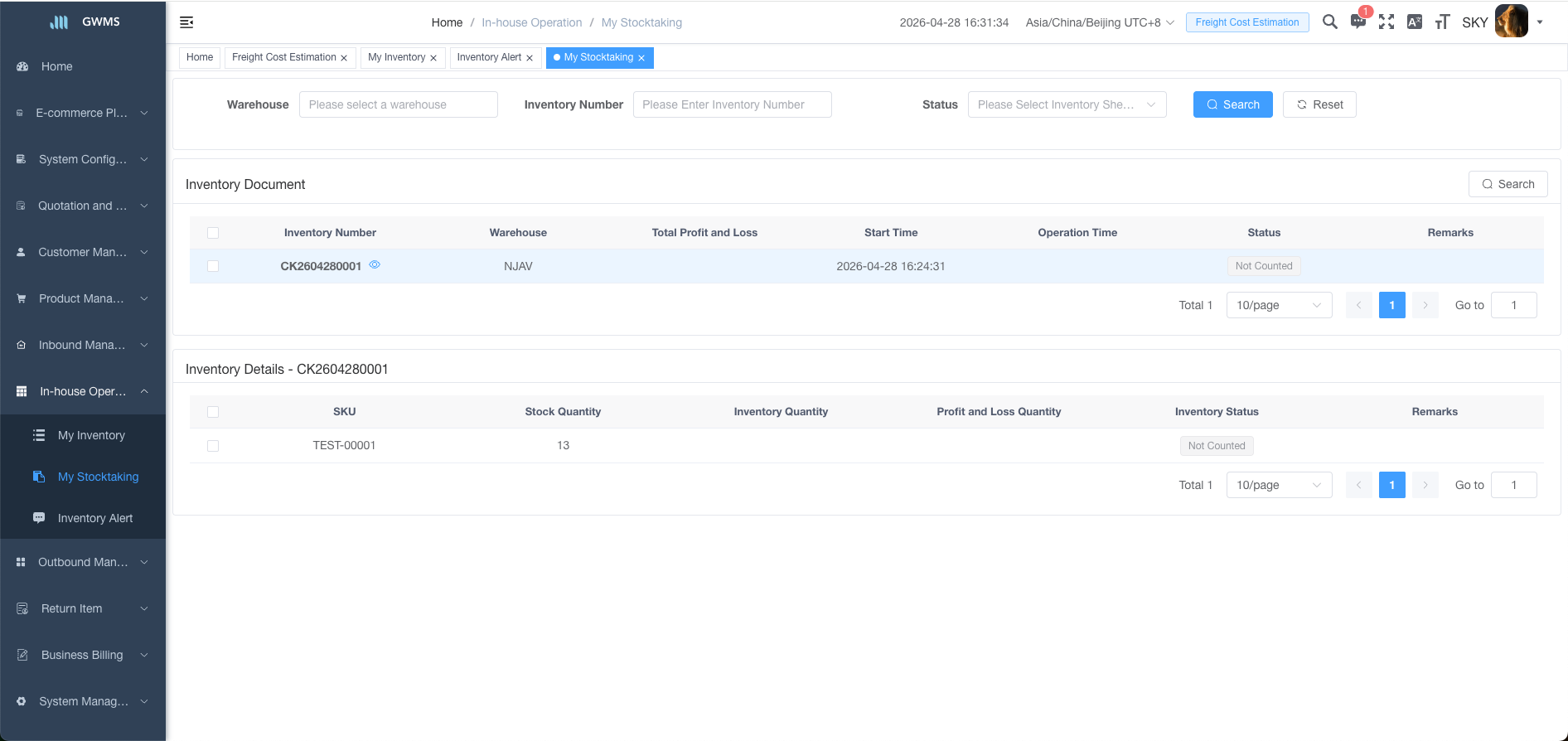Expand the Customer Management menu chevron

coord(144,252)
